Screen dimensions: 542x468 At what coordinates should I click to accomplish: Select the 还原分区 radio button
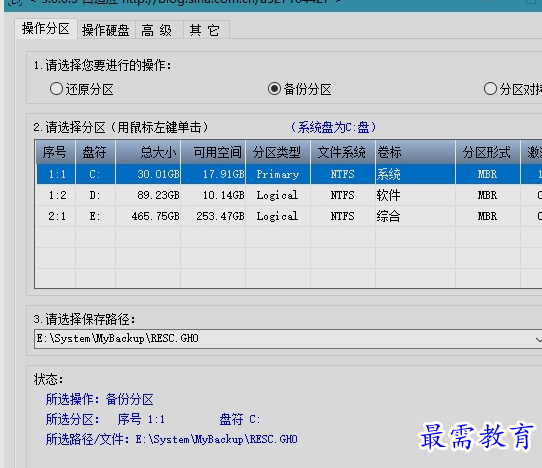click(82, 89)
